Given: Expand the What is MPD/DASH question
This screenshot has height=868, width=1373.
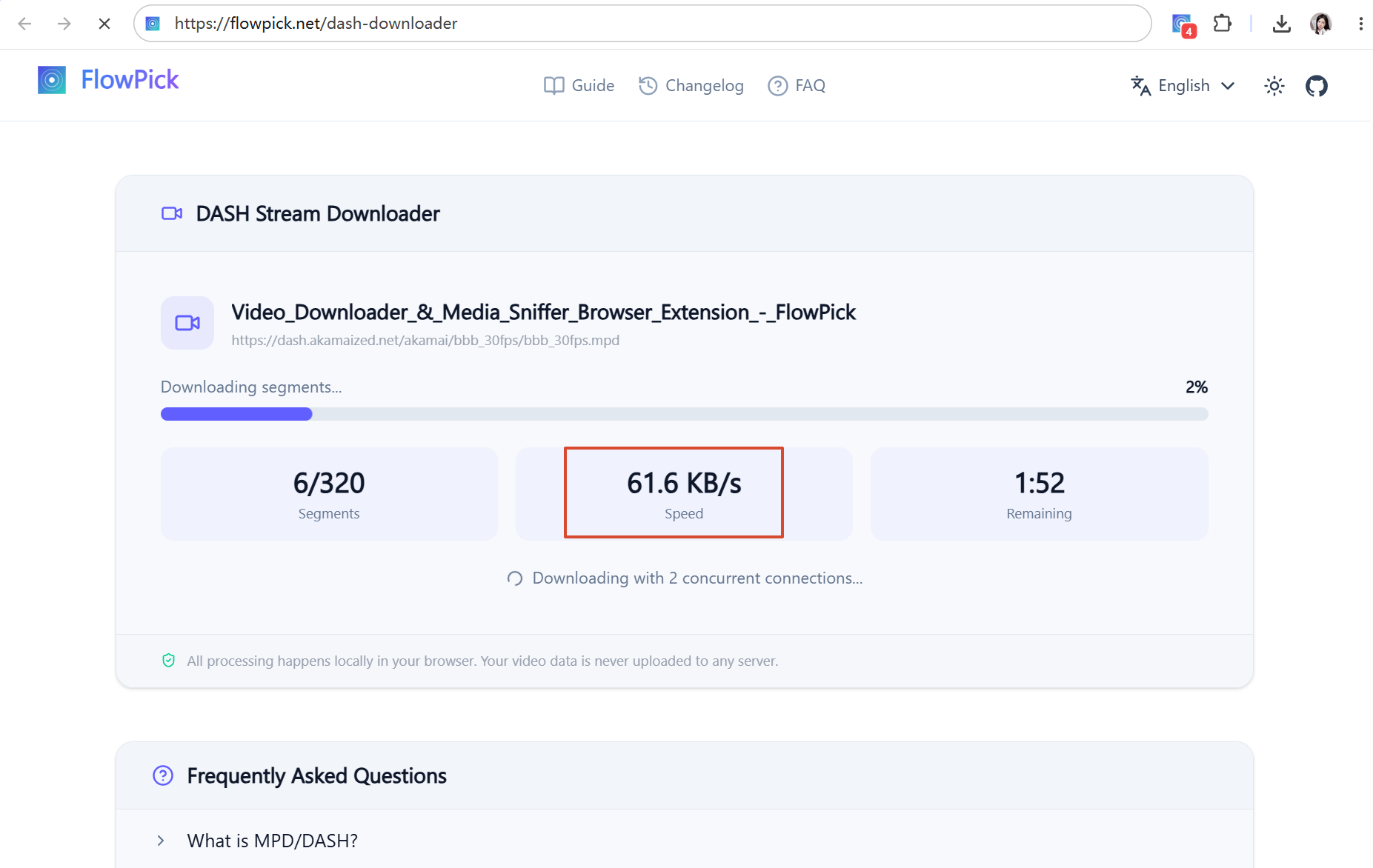Looking at the screenshot, I should click(161, 841).
